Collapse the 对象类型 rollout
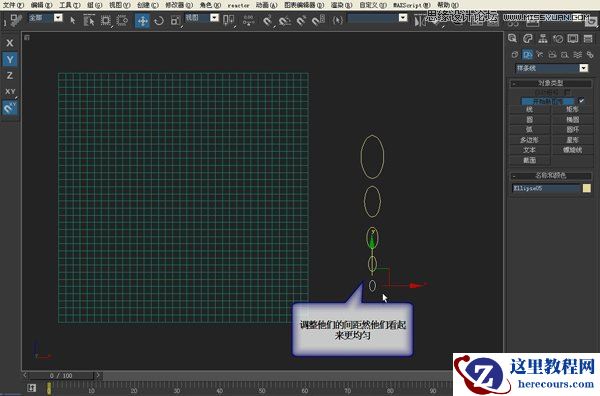 [551, 83]
